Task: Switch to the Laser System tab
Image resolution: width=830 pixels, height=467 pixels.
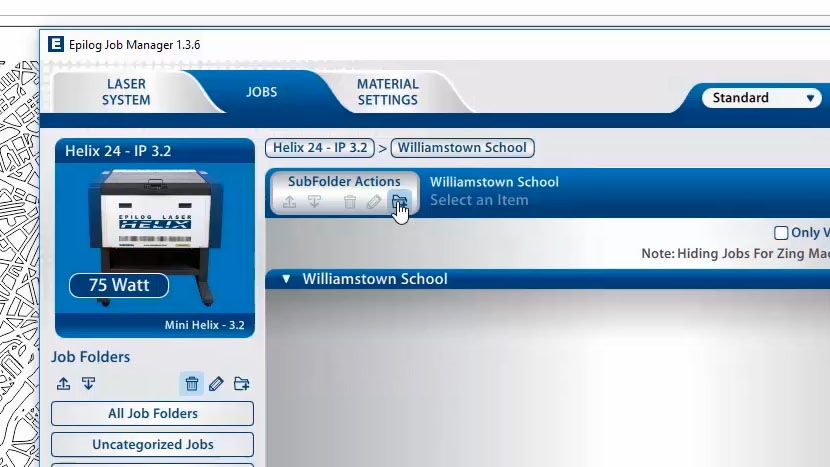Action: coord(126,92)
